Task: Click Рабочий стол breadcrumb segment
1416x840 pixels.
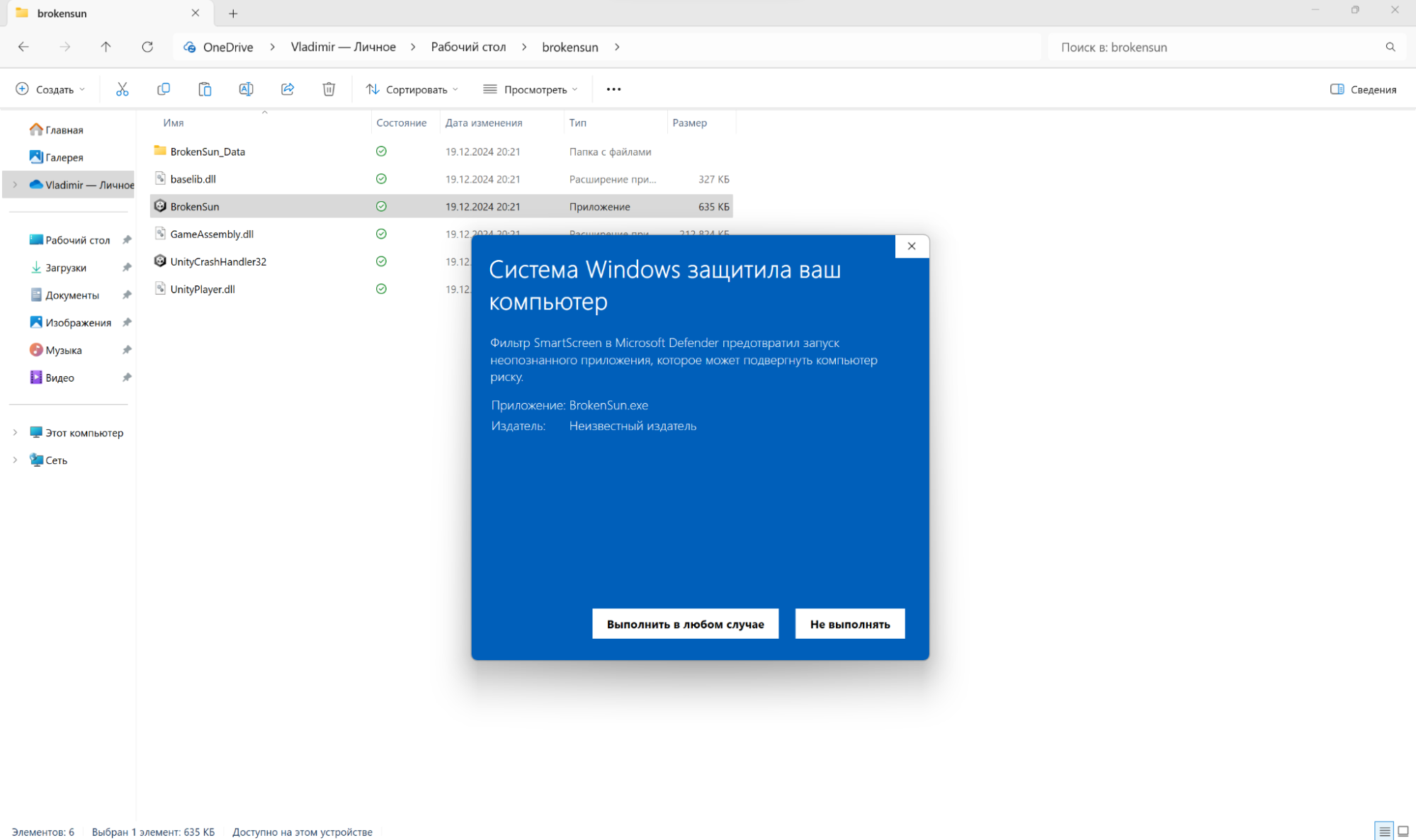Action: (468, 47)
